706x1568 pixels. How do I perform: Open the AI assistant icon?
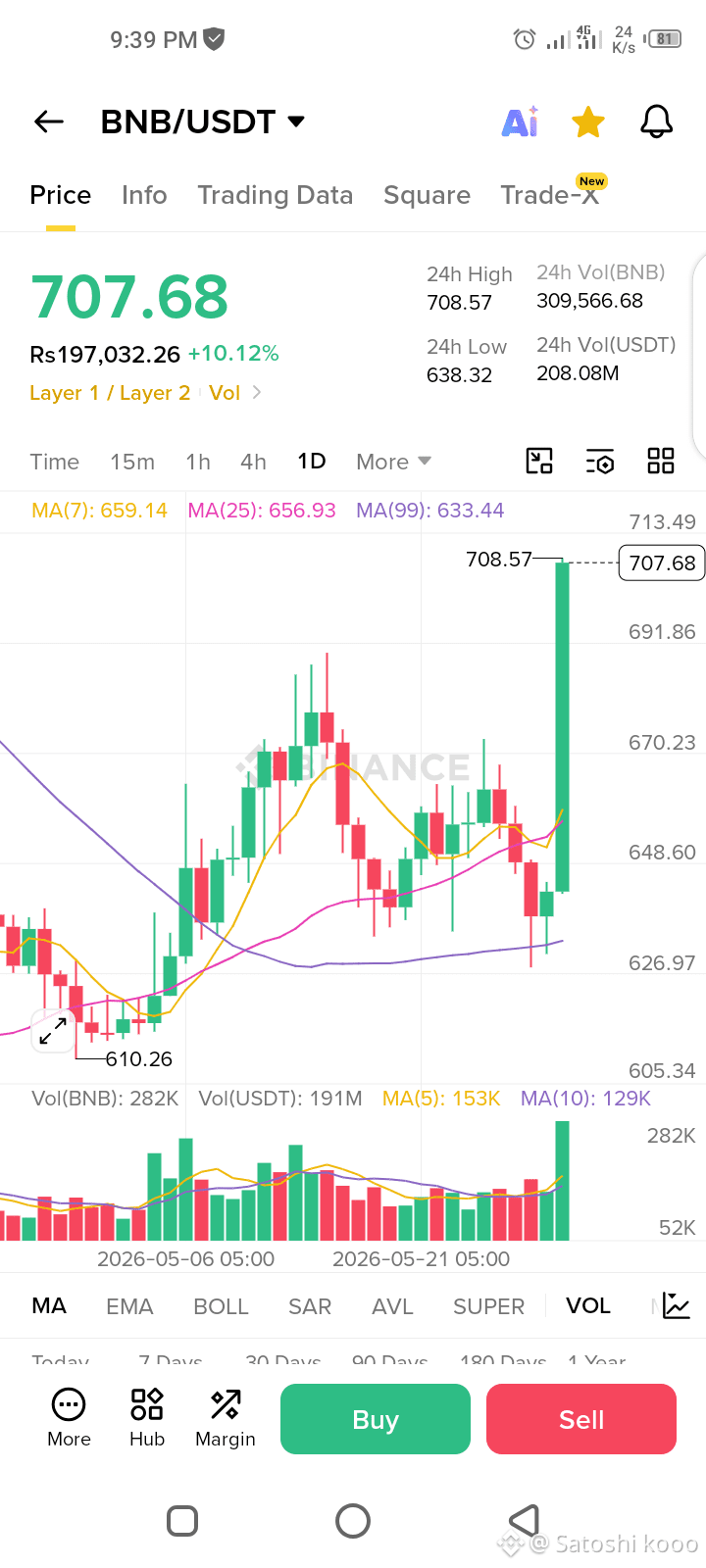520,122
